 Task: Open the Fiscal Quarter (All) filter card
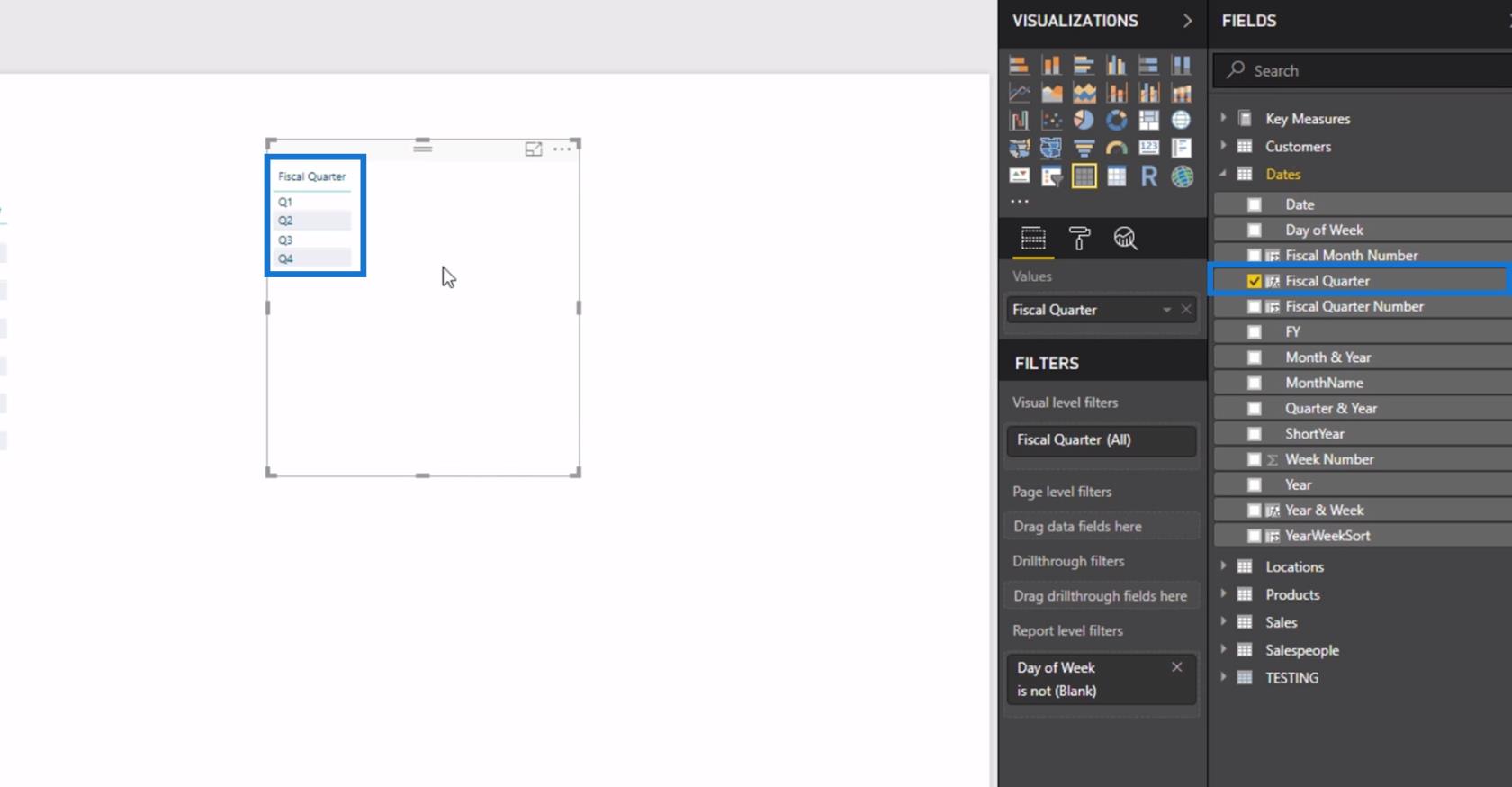coord(1102,440)
